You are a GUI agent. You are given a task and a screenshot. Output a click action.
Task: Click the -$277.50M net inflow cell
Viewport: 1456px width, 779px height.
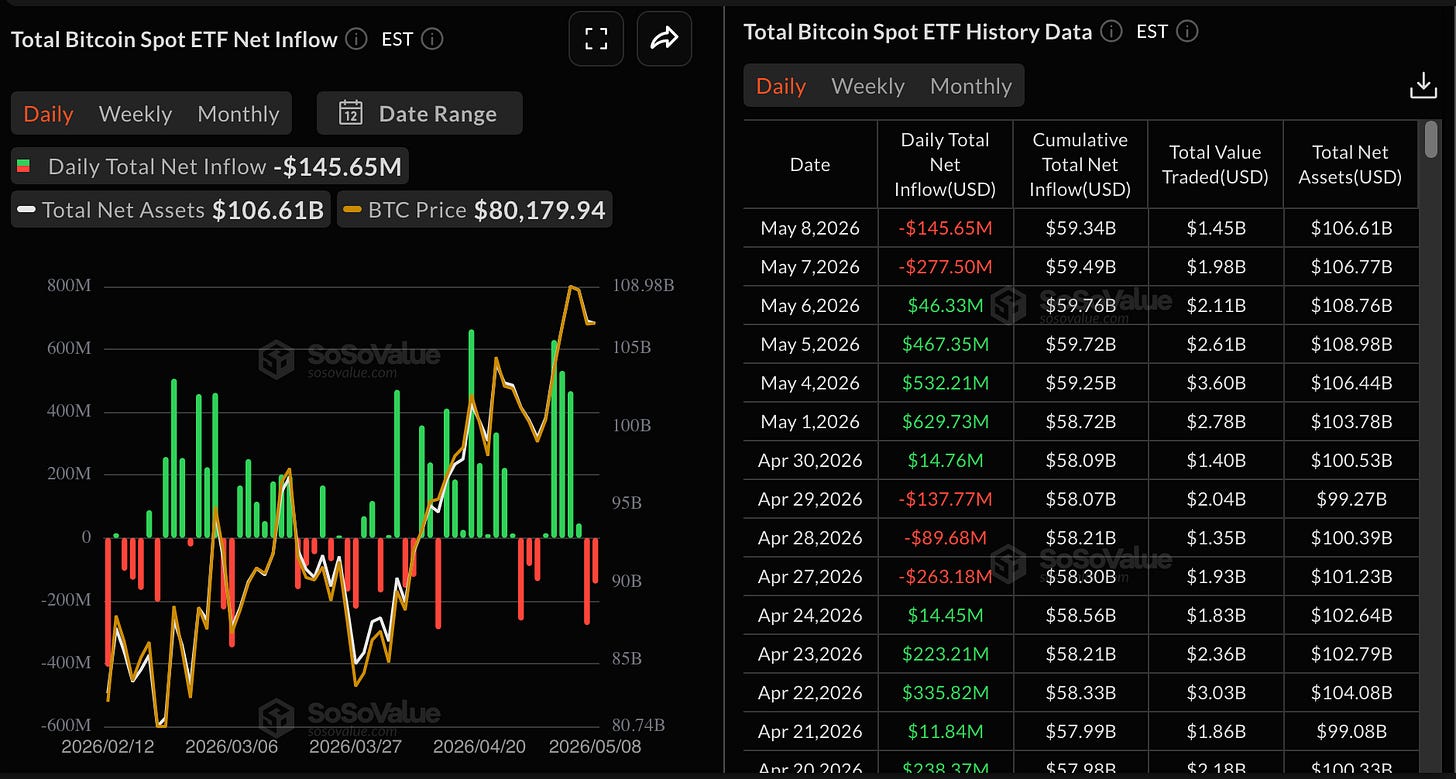point(945,267)
